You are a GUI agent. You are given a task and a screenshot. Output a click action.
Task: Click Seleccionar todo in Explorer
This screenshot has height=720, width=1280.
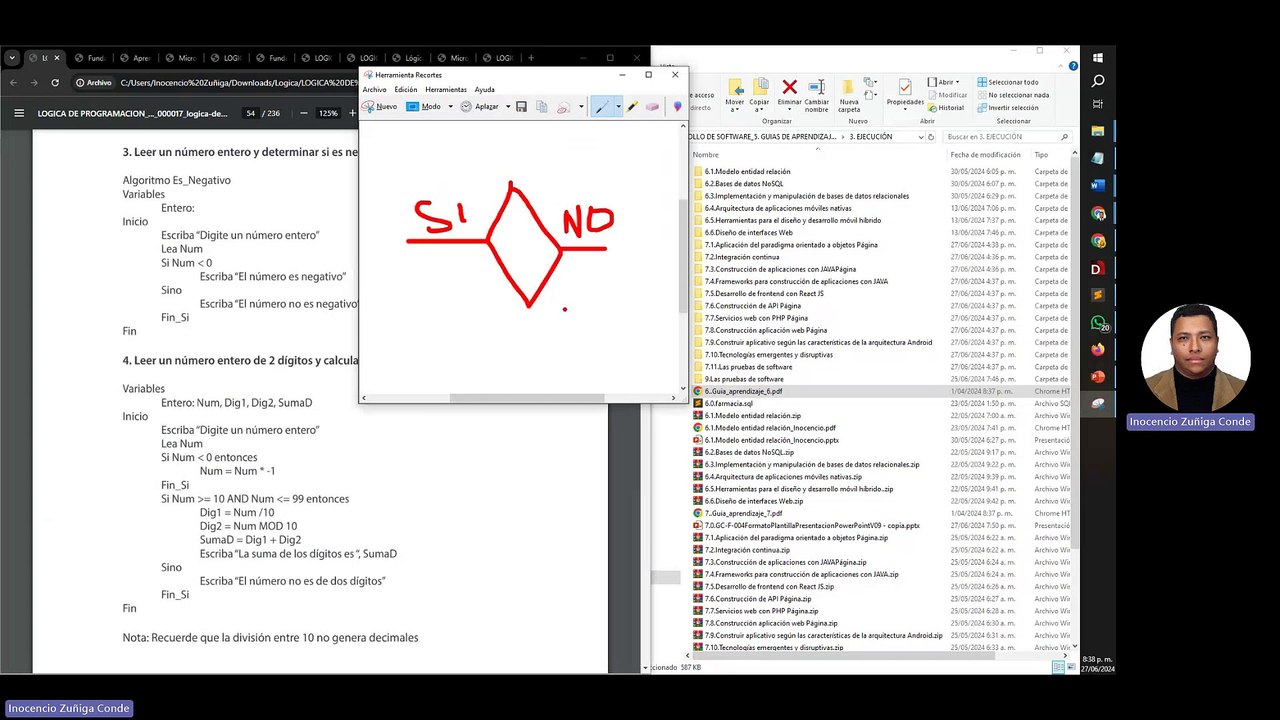(x=1007, y=82)
